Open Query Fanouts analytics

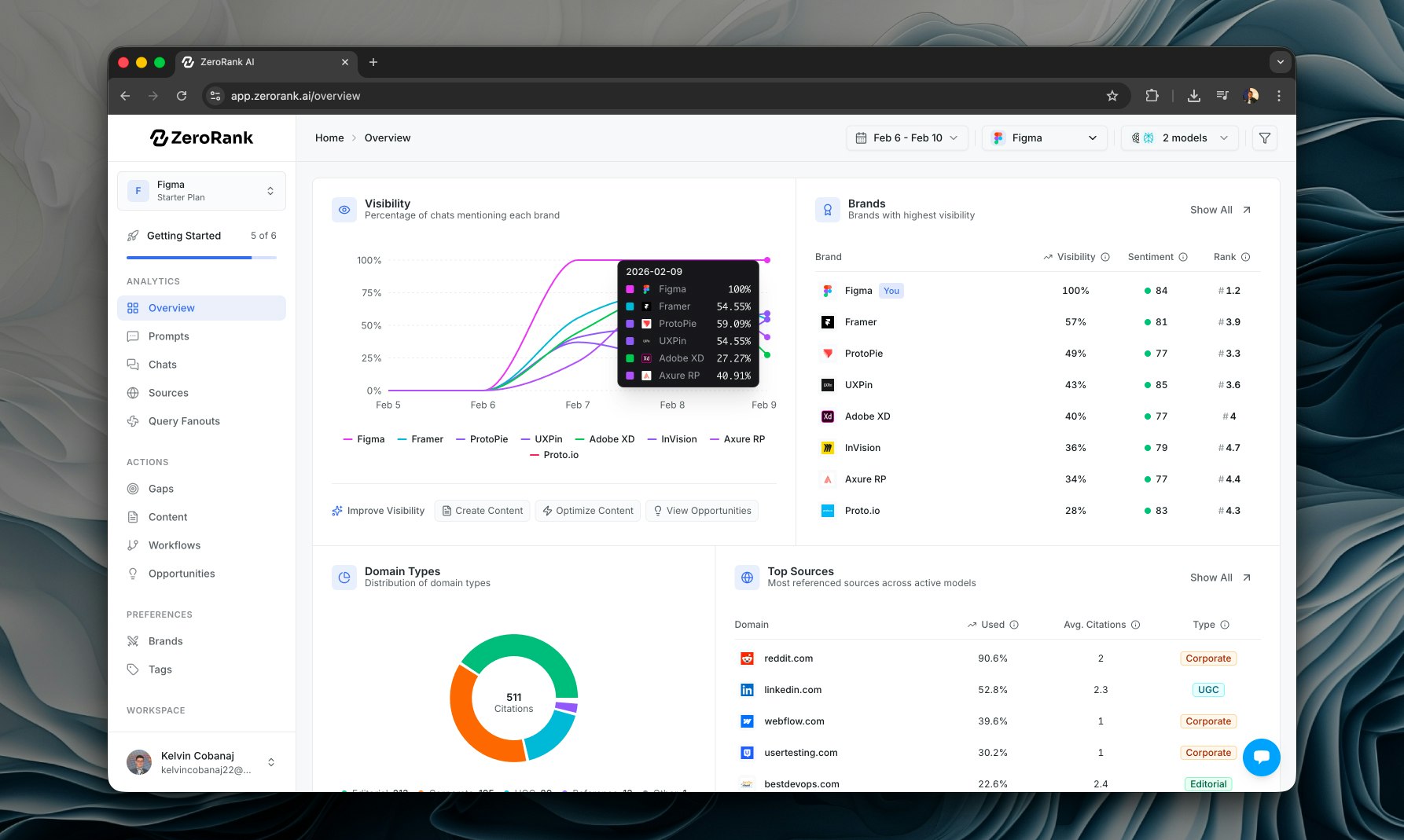[183, 420]
